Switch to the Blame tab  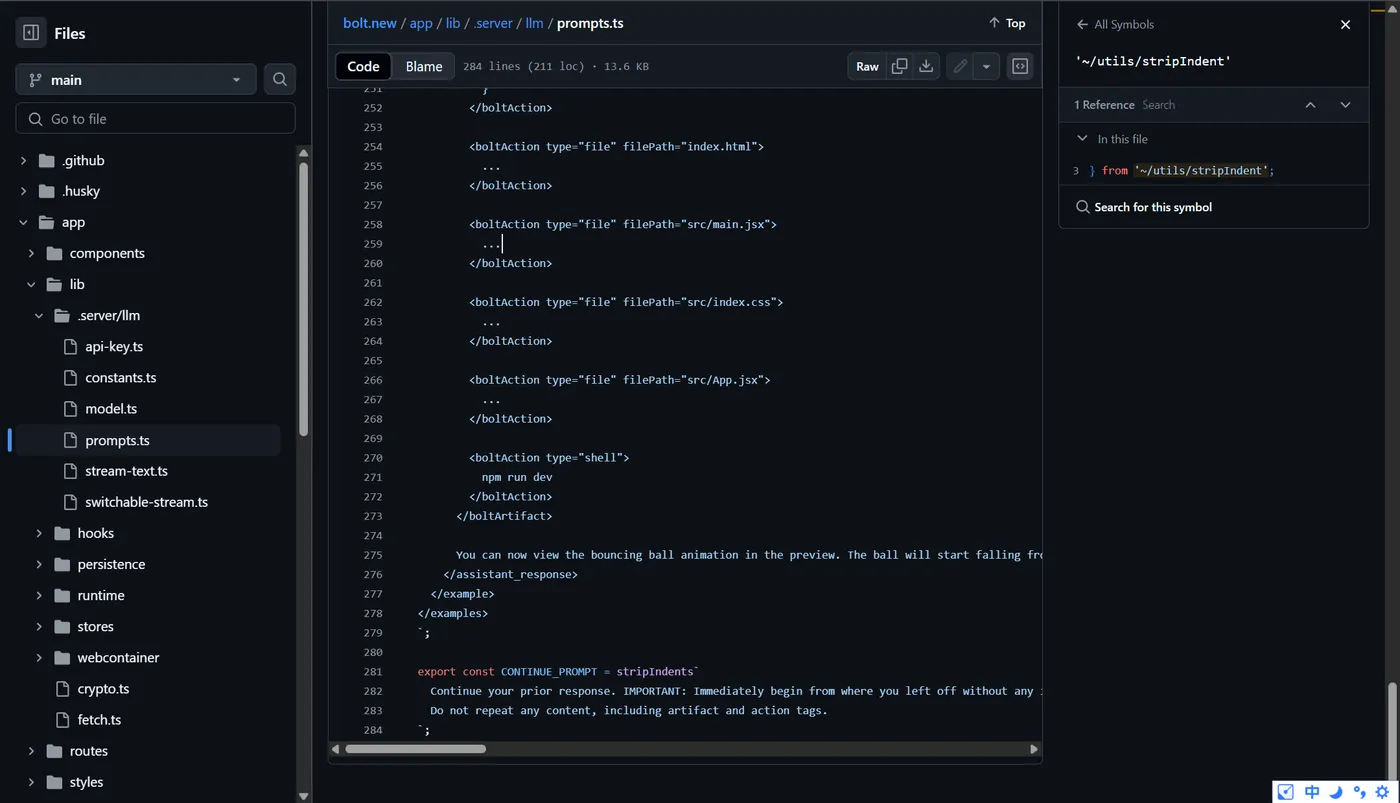tap(423, 66)
